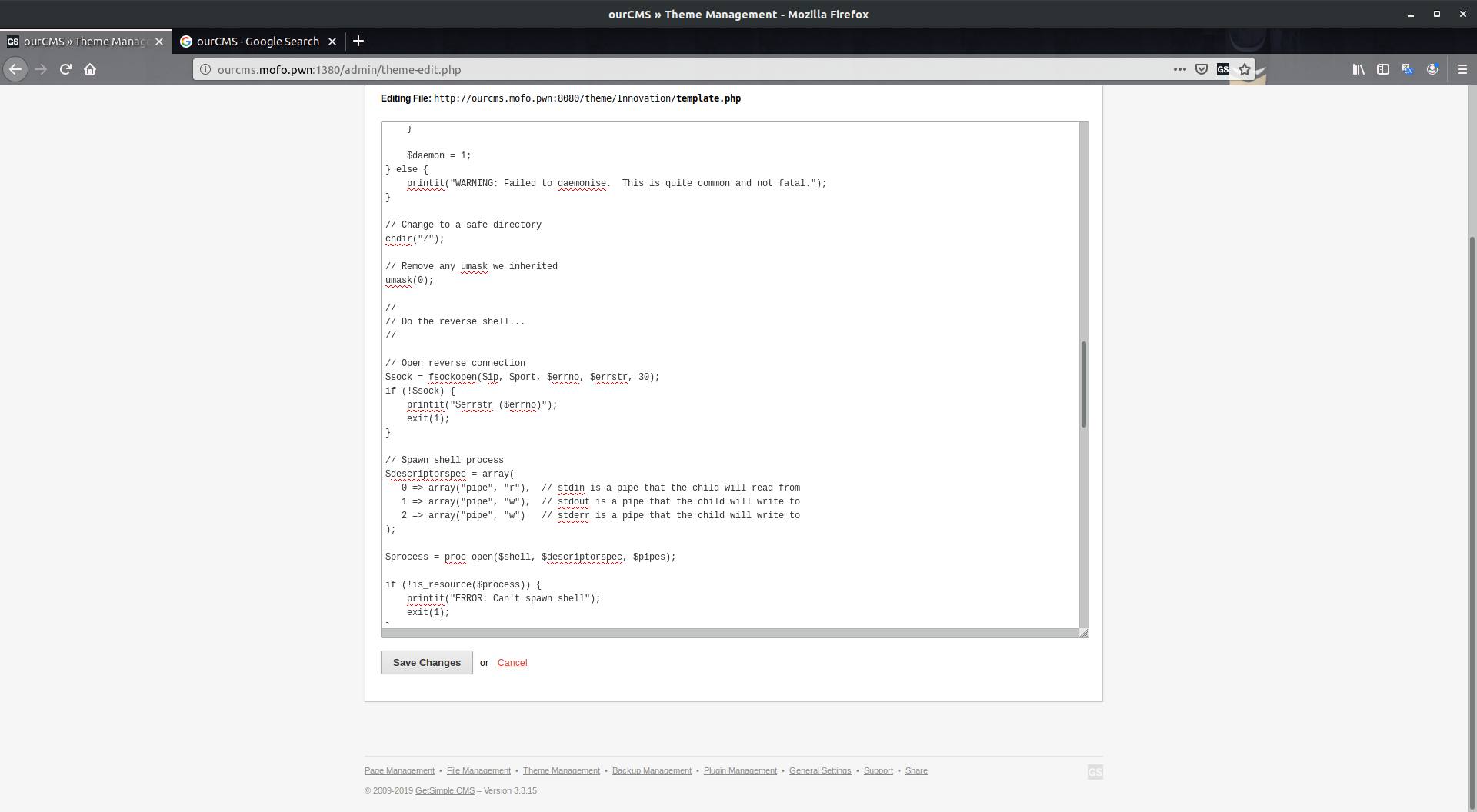The height and width of the screenshot is (812, 1477).
Task: Click the fsockopen line in code
Action: 522,377
